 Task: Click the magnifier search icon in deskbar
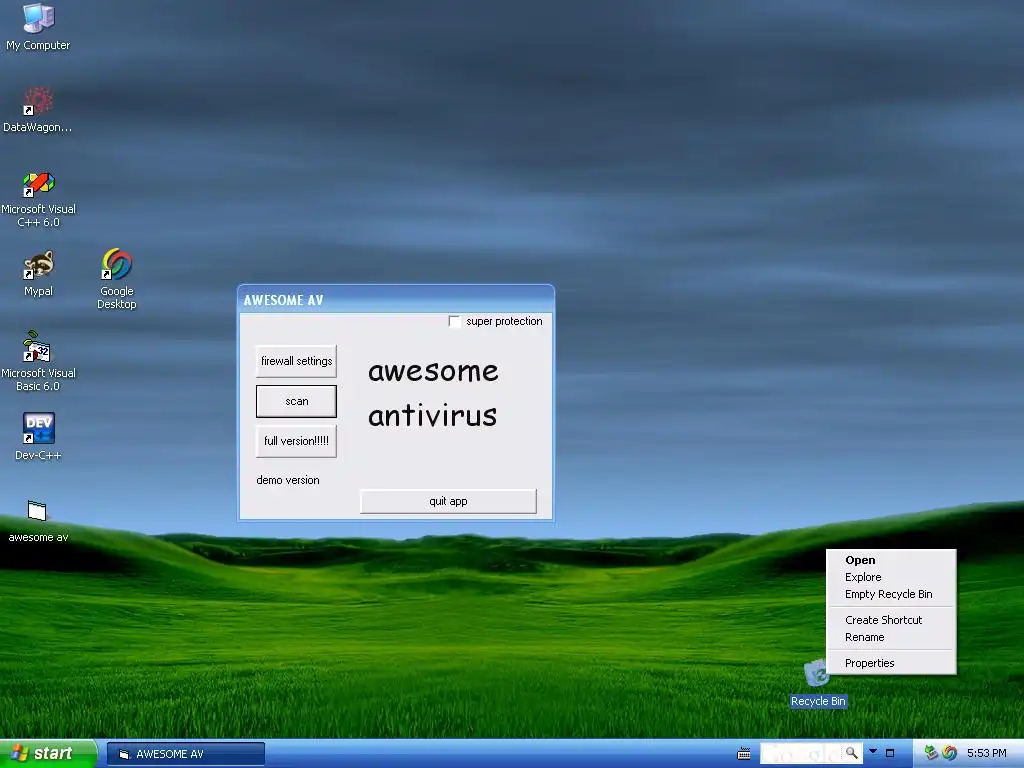coord(852,753)
